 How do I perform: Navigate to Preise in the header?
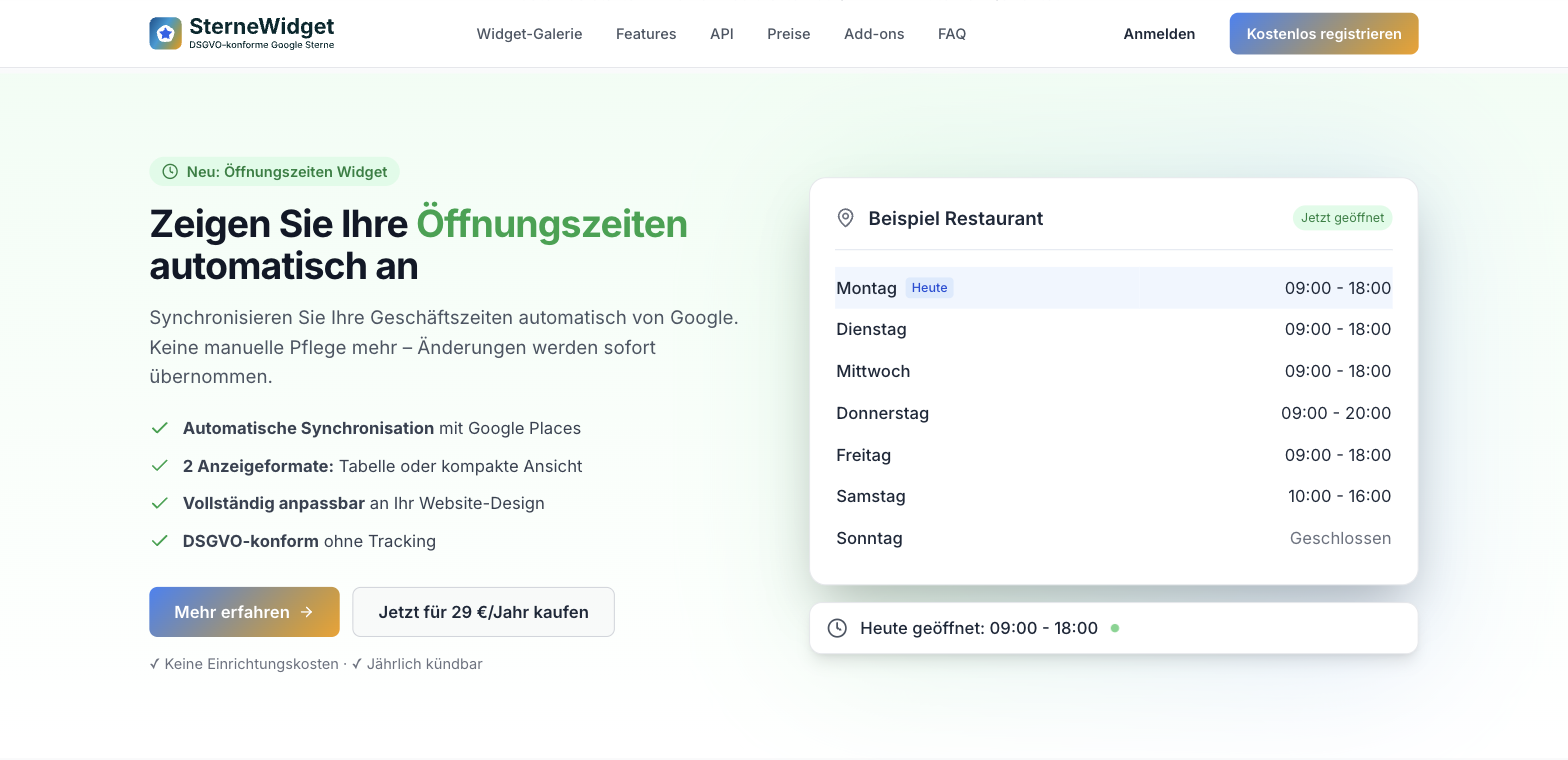(789, 34)
